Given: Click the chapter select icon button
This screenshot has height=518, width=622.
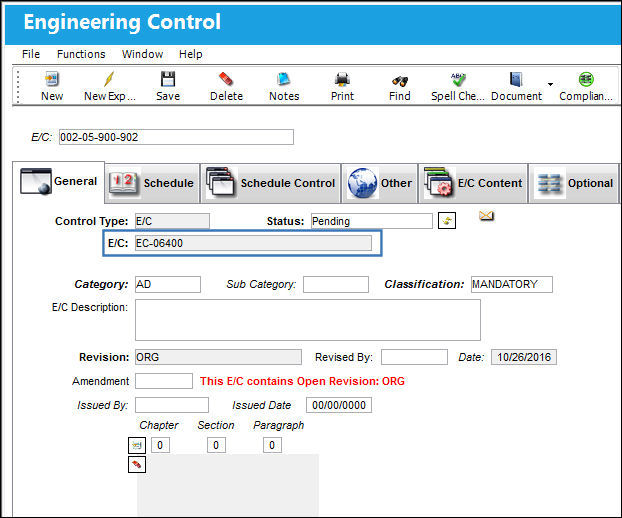Looking at the screenshot, I should click(137, 445).
